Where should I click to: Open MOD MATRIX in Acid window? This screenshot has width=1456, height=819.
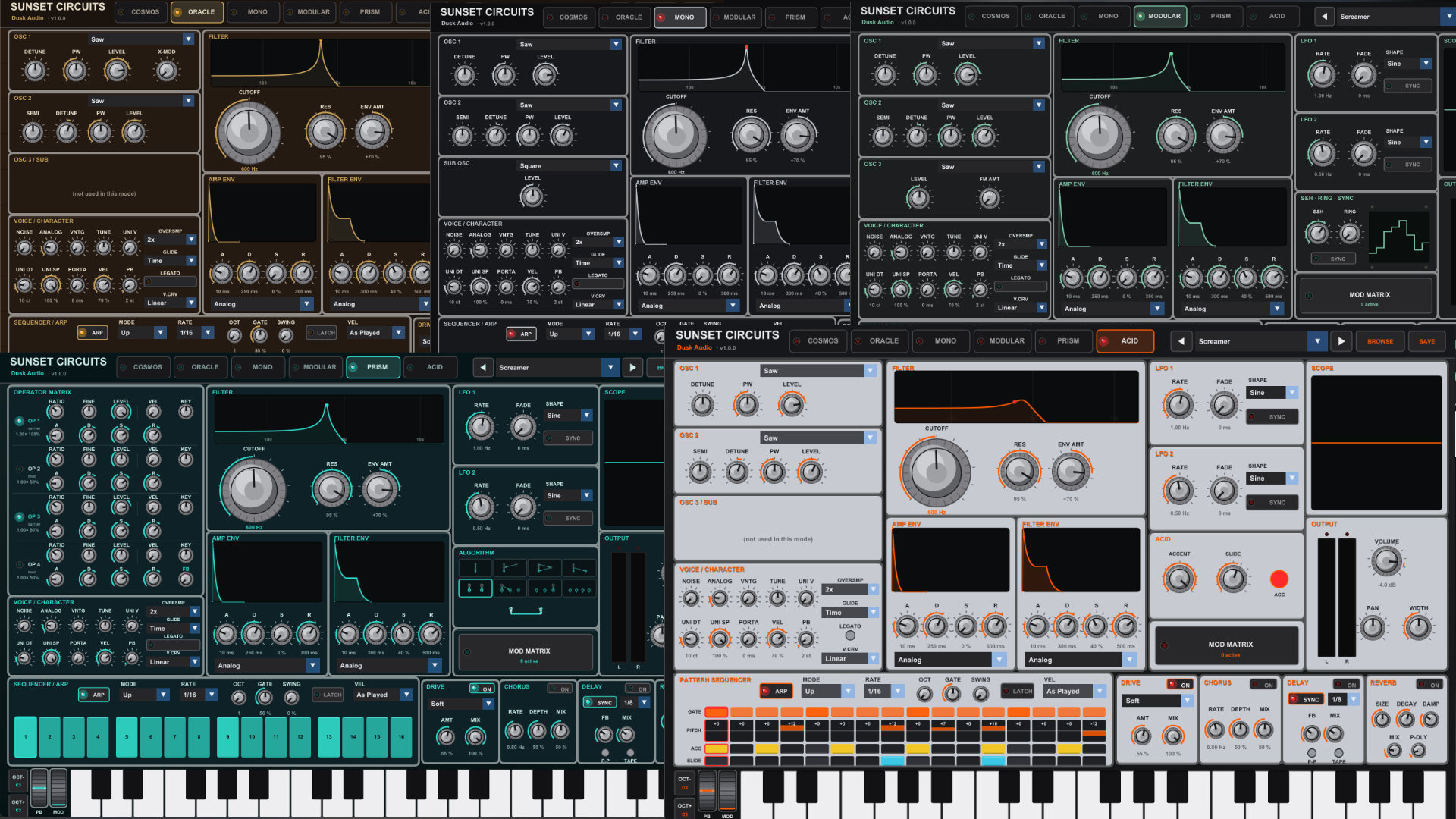[x=1226, y=646]
